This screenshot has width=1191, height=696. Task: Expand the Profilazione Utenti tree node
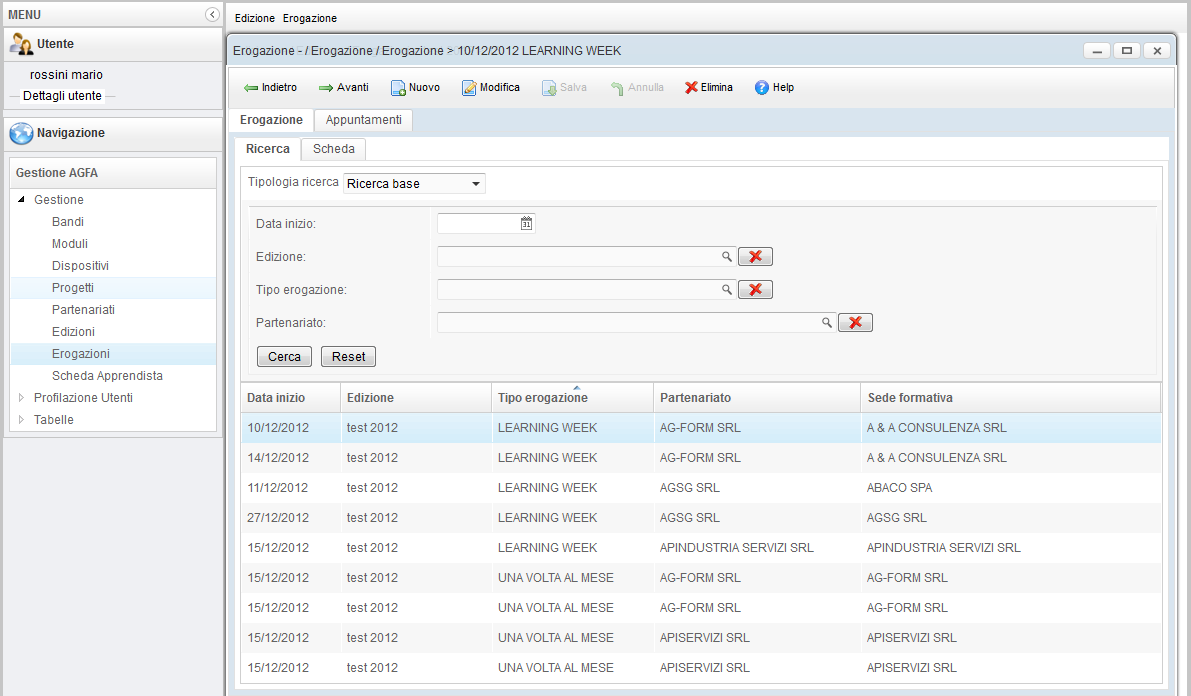[22, 398]
